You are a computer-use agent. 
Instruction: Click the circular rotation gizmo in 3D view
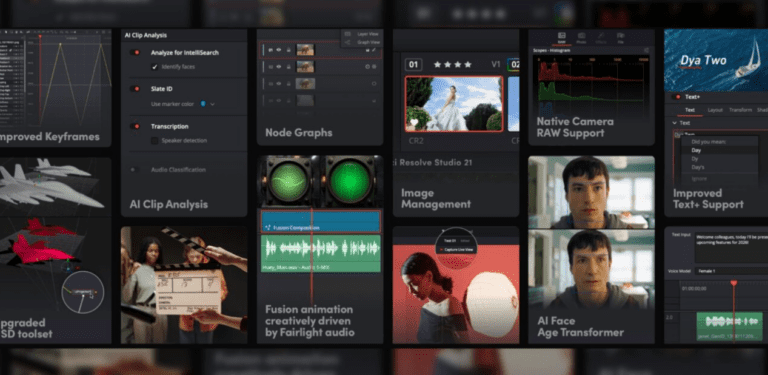click(82, 292)
